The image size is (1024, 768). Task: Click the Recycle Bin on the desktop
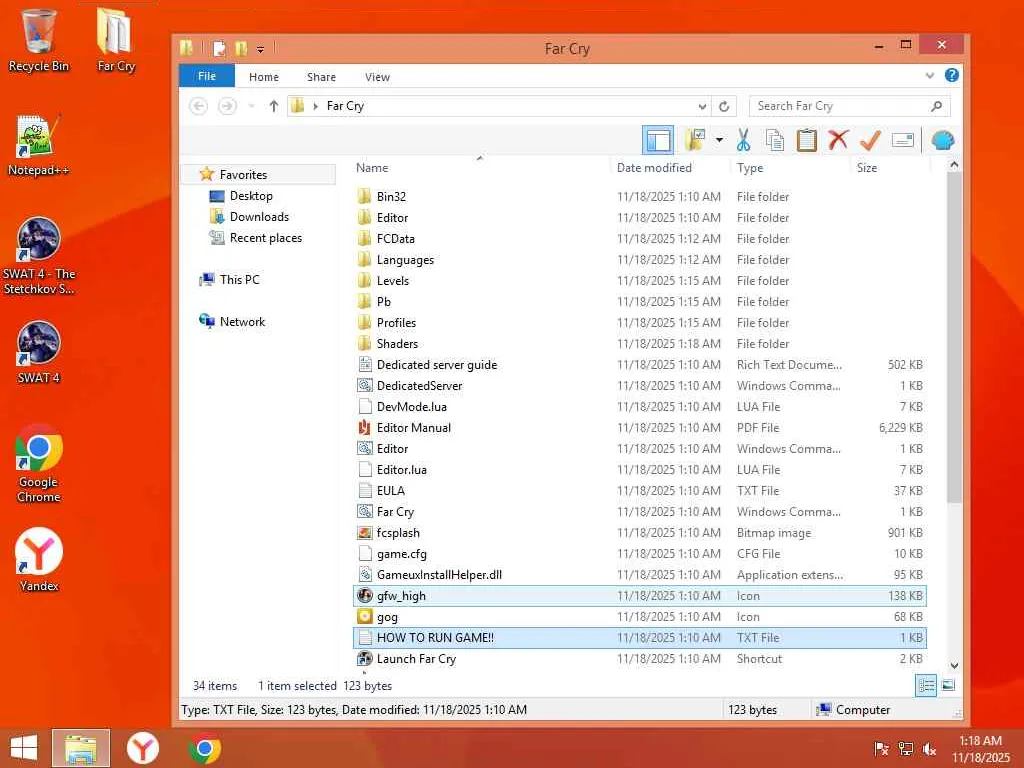pyautogui.click(x=38, y=40)
